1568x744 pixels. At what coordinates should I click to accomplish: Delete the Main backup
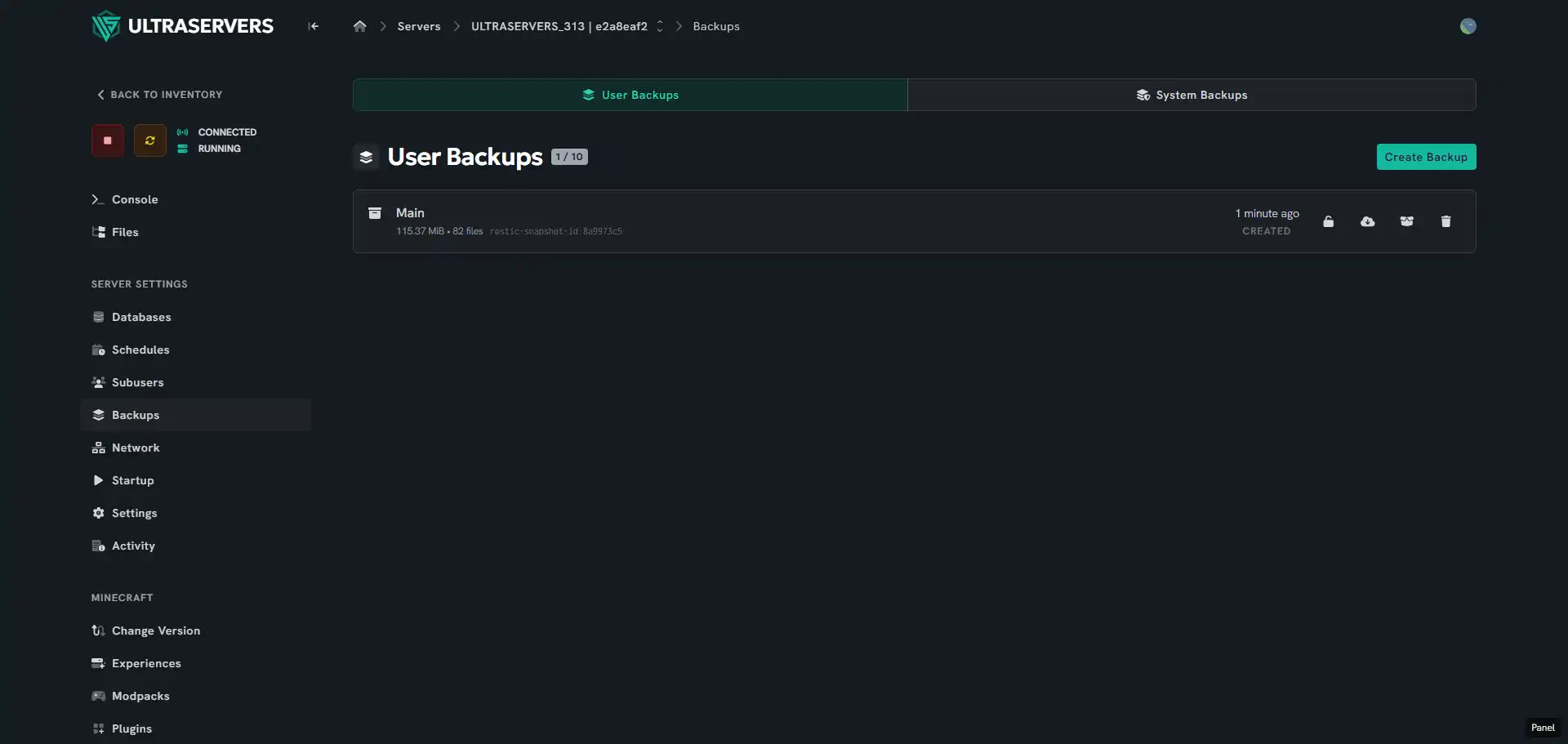pyautogui.click(x=1446, y=221)
